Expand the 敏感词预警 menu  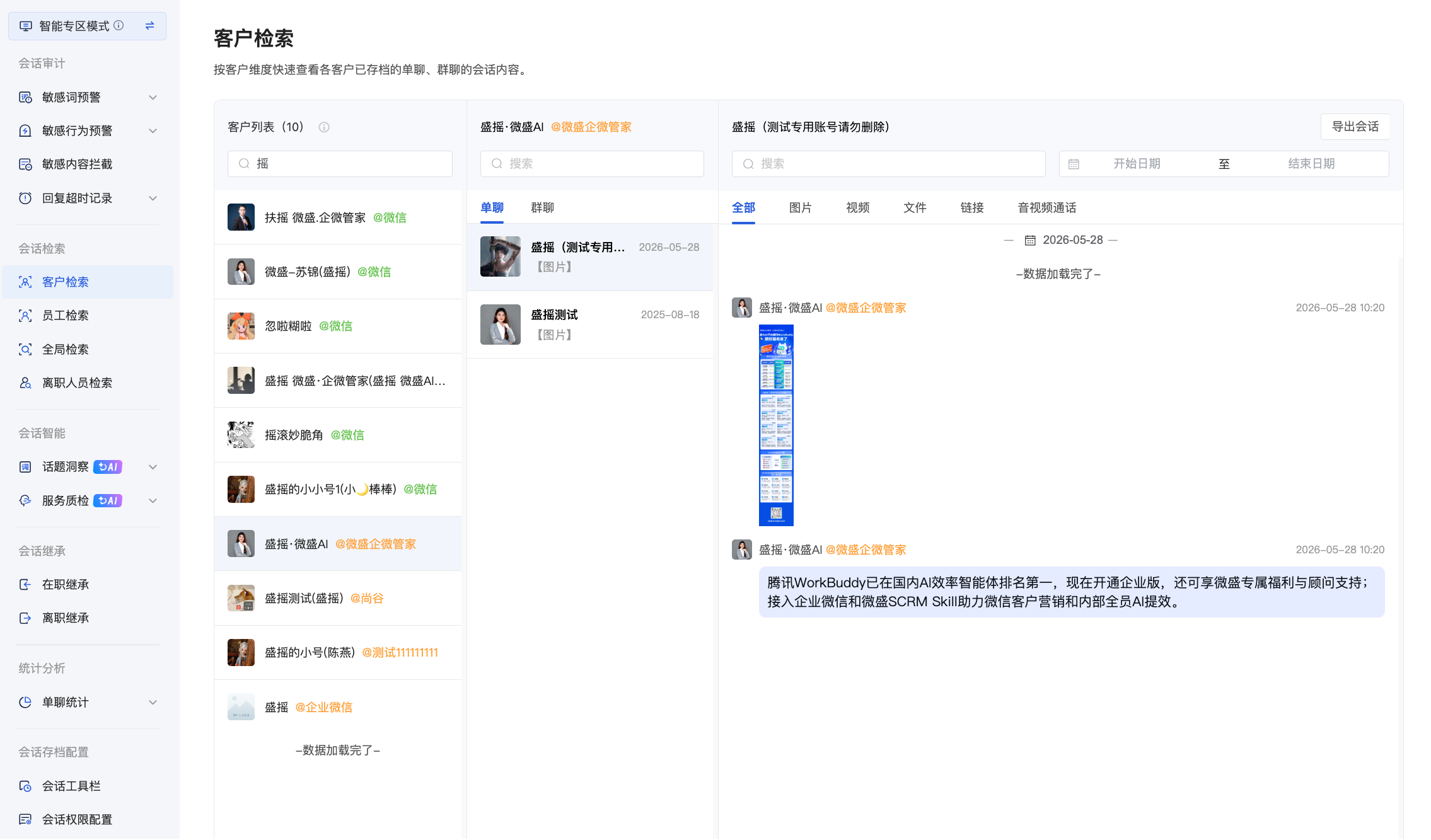[x=153, y=98]
